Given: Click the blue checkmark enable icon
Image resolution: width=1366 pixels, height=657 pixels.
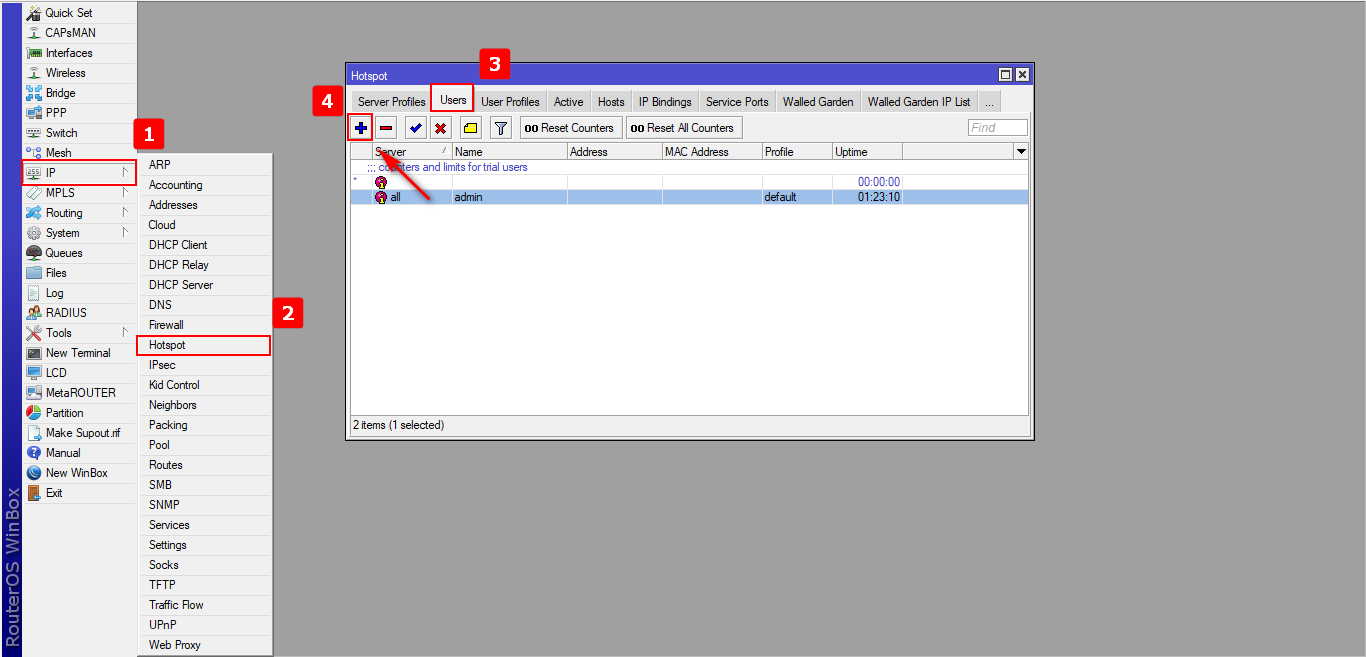Looking at the screenshot, I should pos(415,128).
